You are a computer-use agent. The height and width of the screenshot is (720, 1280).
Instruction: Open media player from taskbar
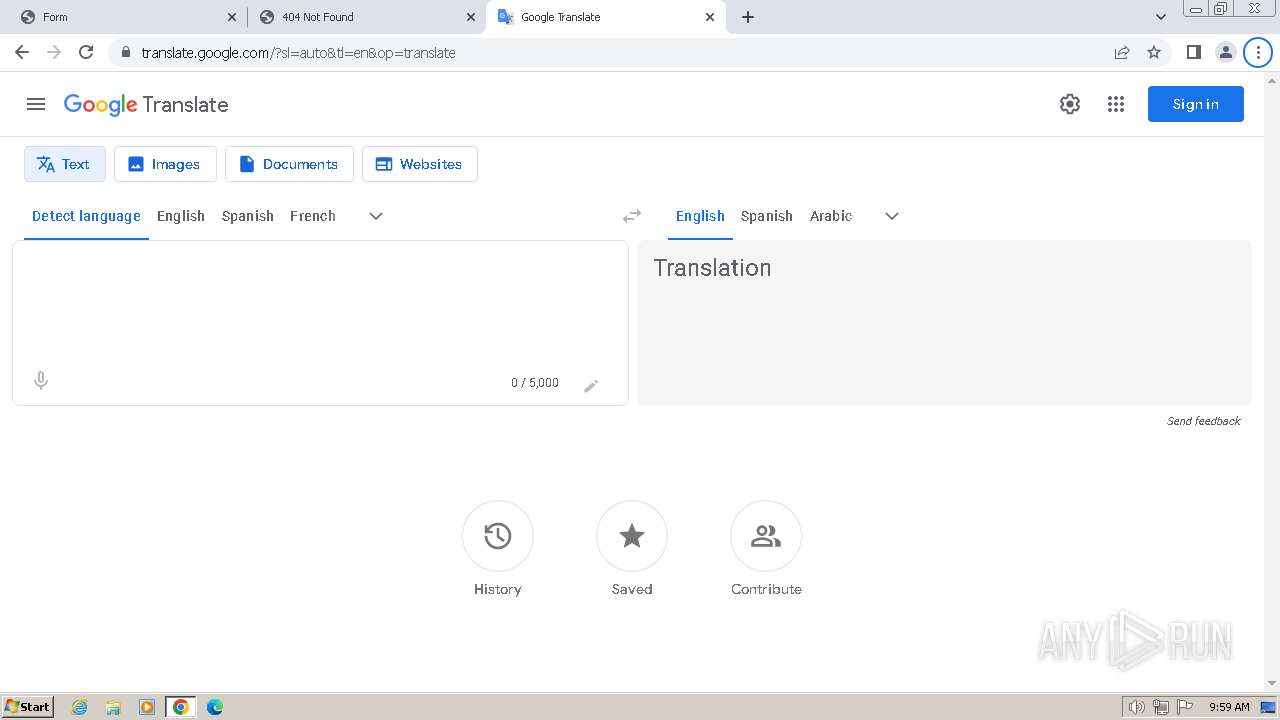(x=147, y=707)
